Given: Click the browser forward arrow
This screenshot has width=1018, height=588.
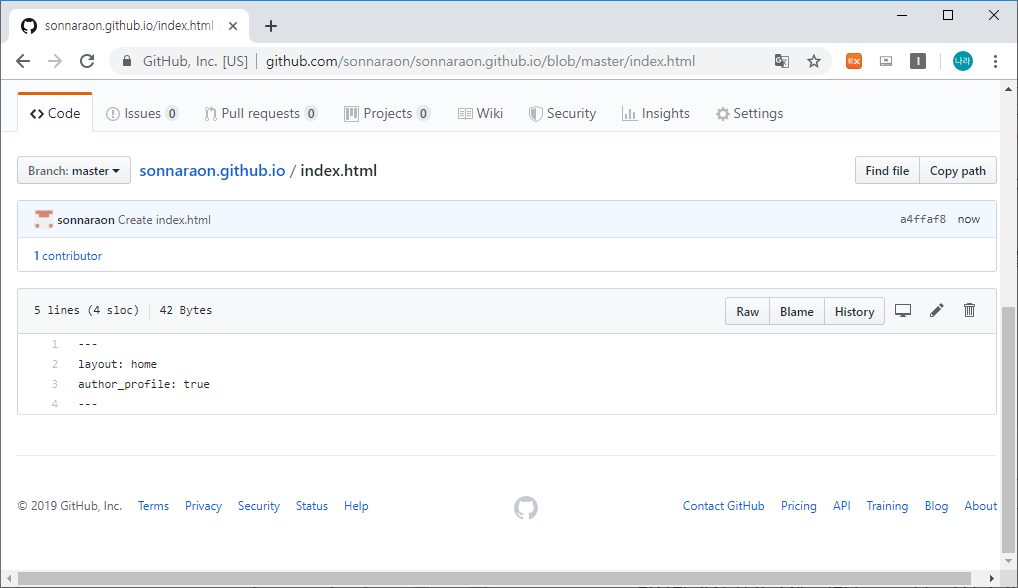Looking at the screenshot, I should 55,61.
